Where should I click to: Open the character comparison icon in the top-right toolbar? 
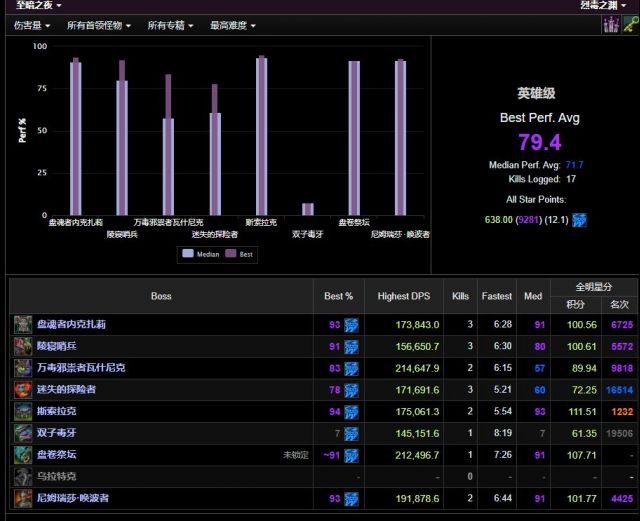(x=611, y=24)
